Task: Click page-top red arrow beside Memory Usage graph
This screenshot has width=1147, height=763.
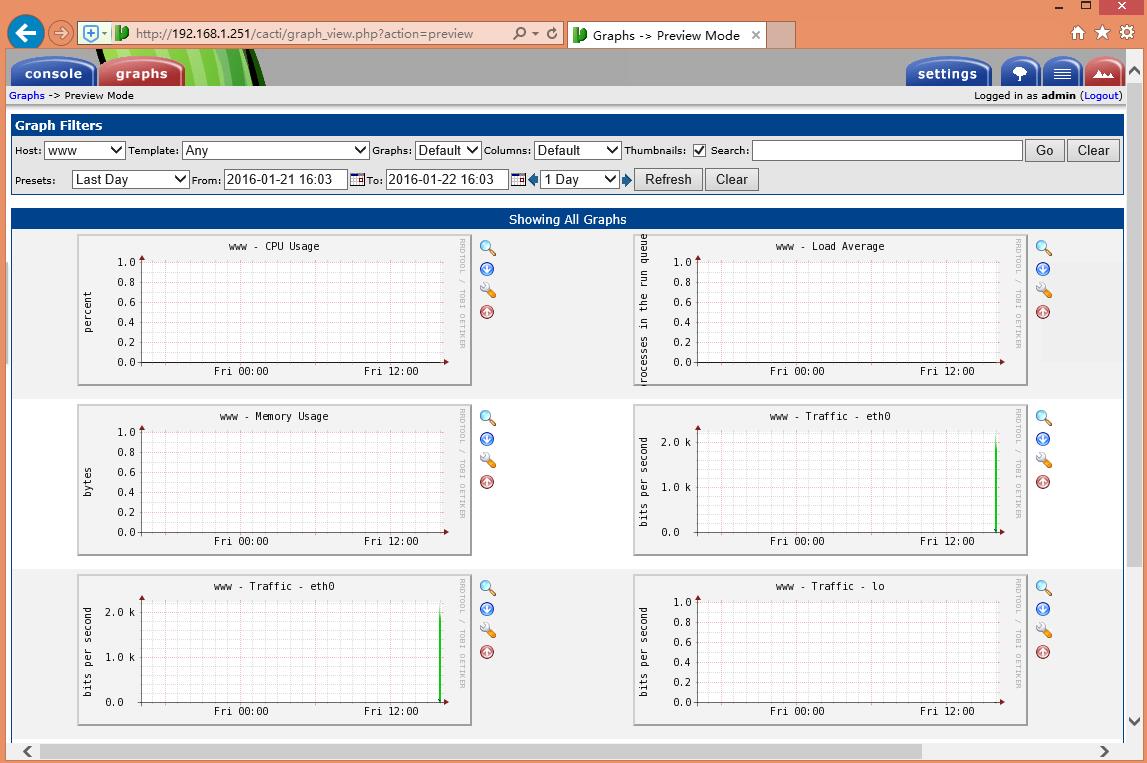Action: point(487,482)
